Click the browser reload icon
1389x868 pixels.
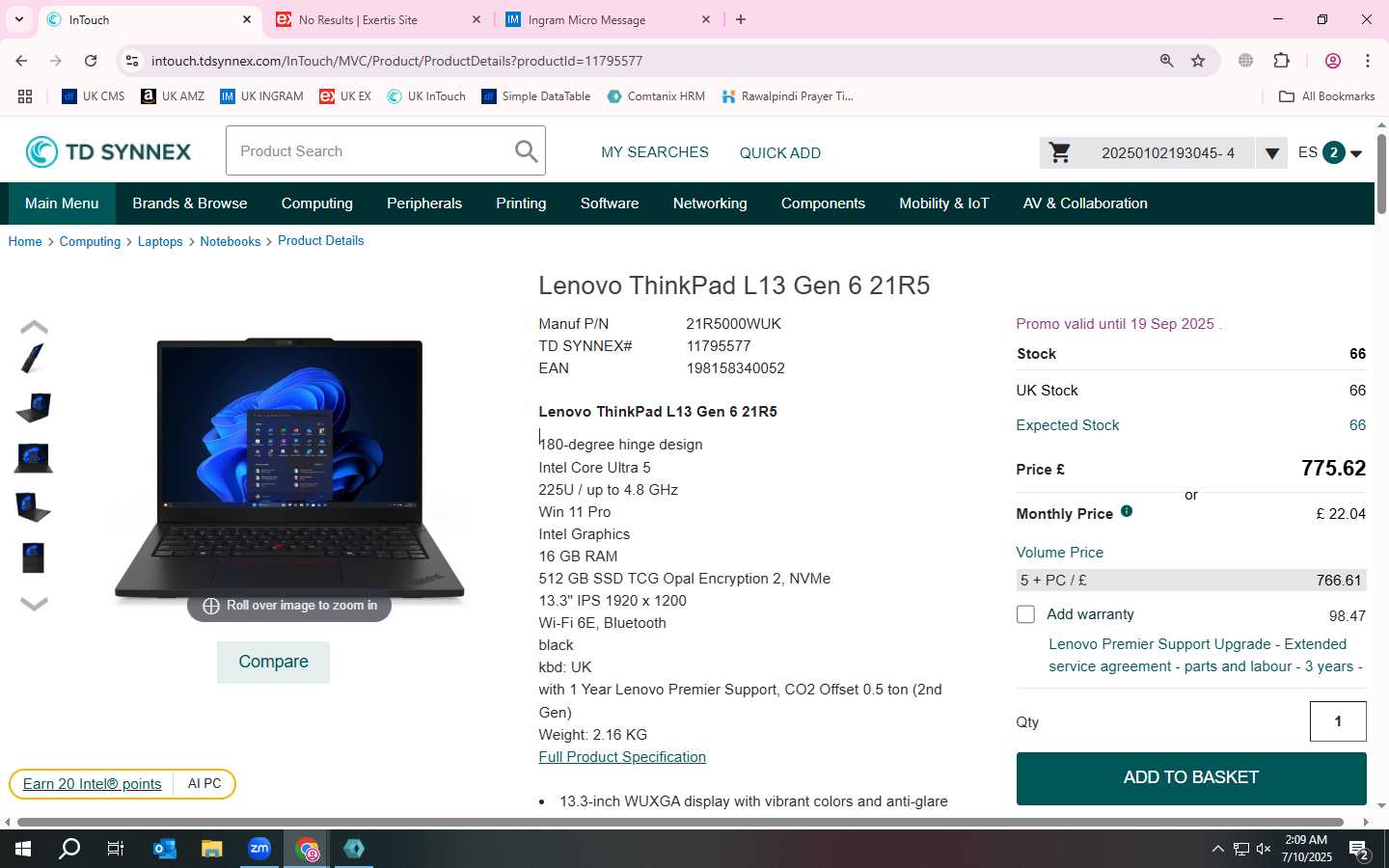pyautogui.click(x=91, y=61)
